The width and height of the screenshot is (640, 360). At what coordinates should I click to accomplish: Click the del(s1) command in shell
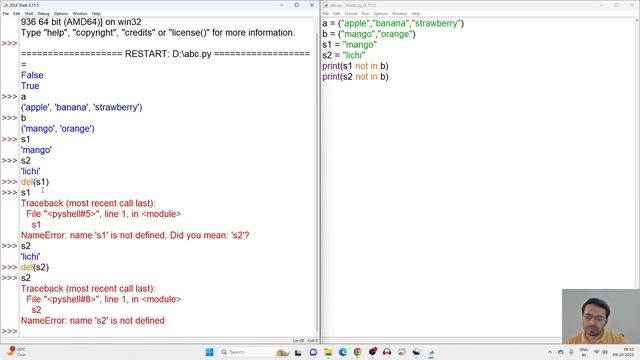click(35, 182)
